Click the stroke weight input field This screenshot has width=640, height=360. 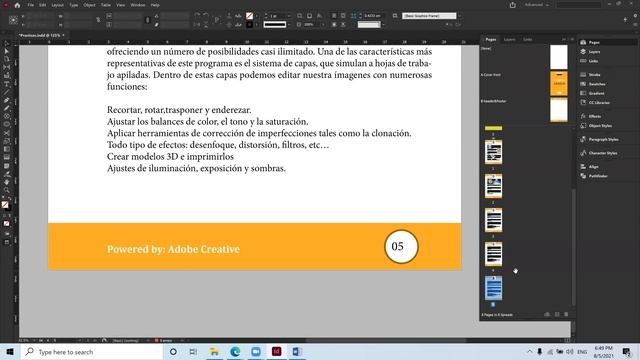pos(277,16)
